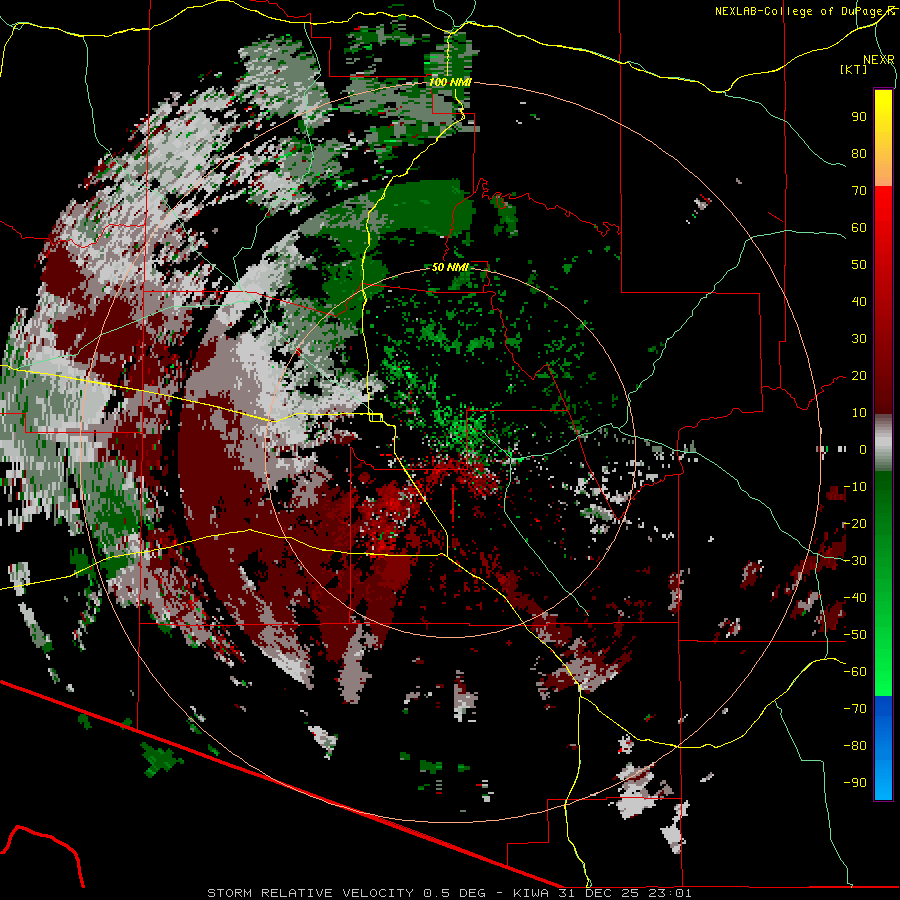This screenshot has height=900, width=900.
Task: Click the -10 value on the velocity scale
Action: point(855,487)
